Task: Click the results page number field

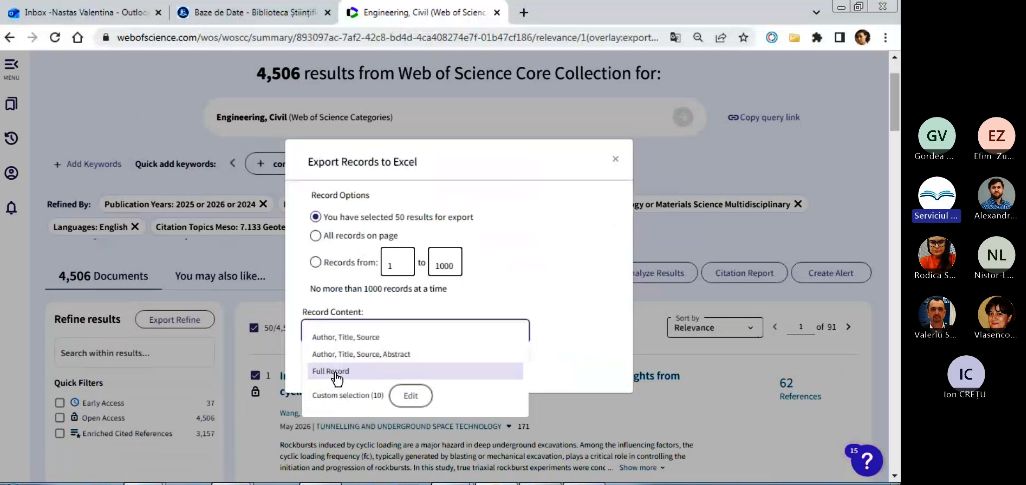Action: click(x=800, y=327)
